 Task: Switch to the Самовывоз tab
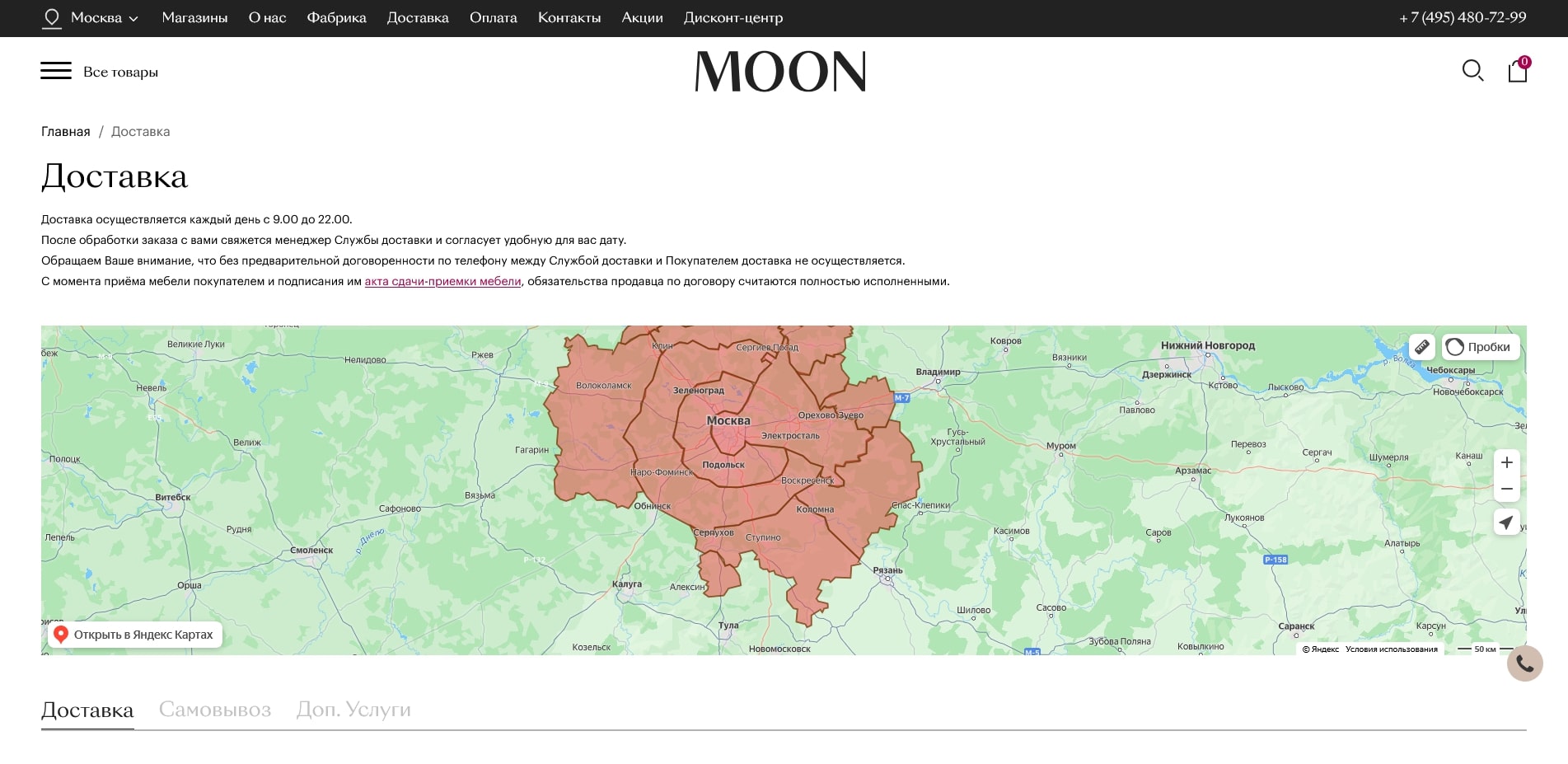pyautogui.click(x=214, y=710)
